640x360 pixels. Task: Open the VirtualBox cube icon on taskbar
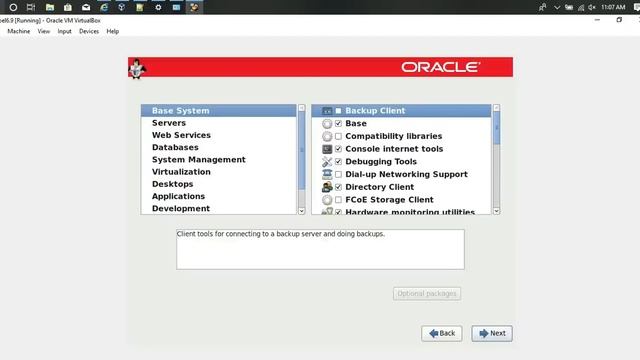tap(122, 7)
